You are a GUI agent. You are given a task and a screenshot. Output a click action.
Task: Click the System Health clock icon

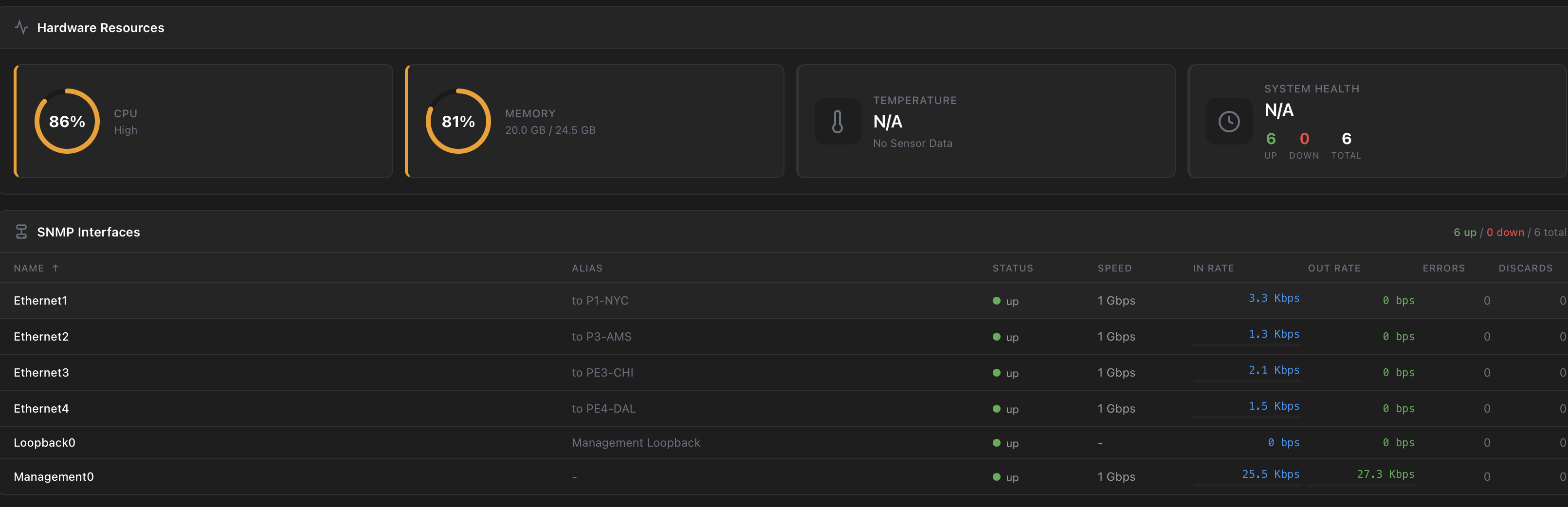tap(1228, 122)
